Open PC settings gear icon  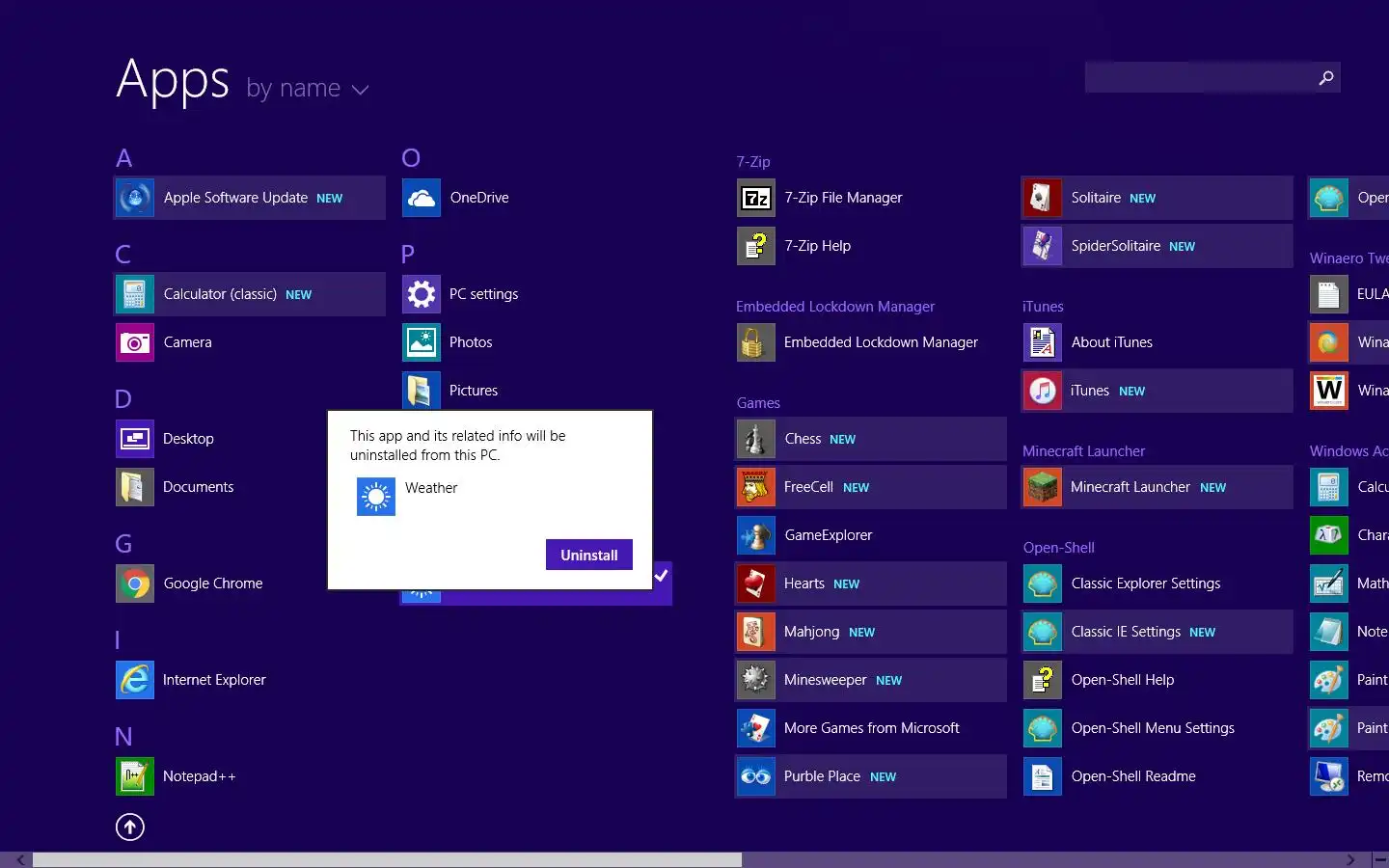[x=422, y=294]
